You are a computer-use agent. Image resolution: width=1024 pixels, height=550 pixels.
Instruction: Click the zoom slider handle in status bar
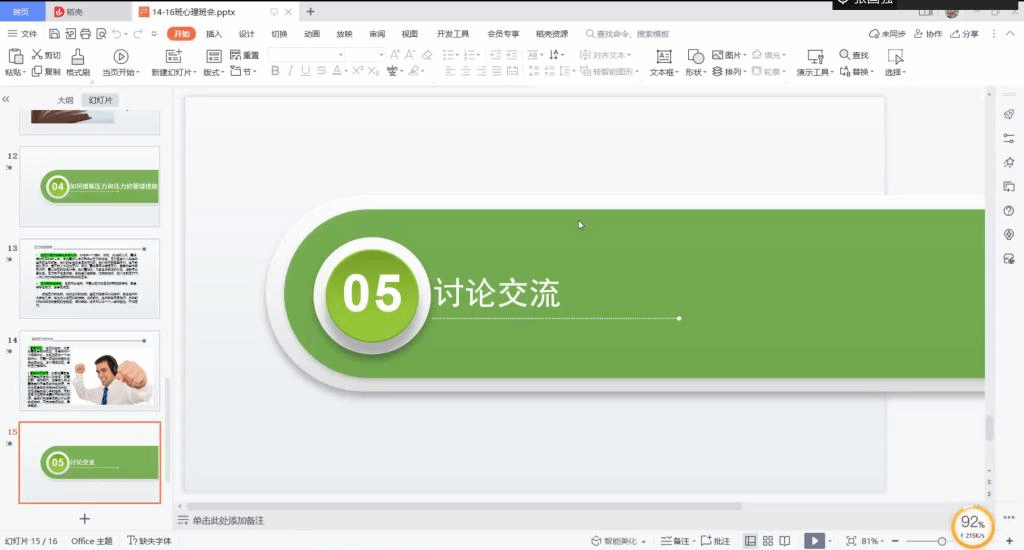[941, 541]
